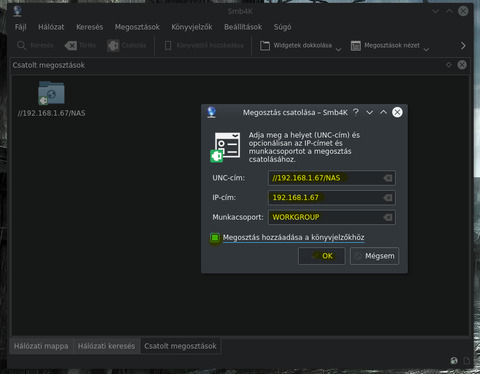The width and height of the screenshot is (480, 374).
Task: Click the Törlés clear toolbar button
Action: coord(80,45)
